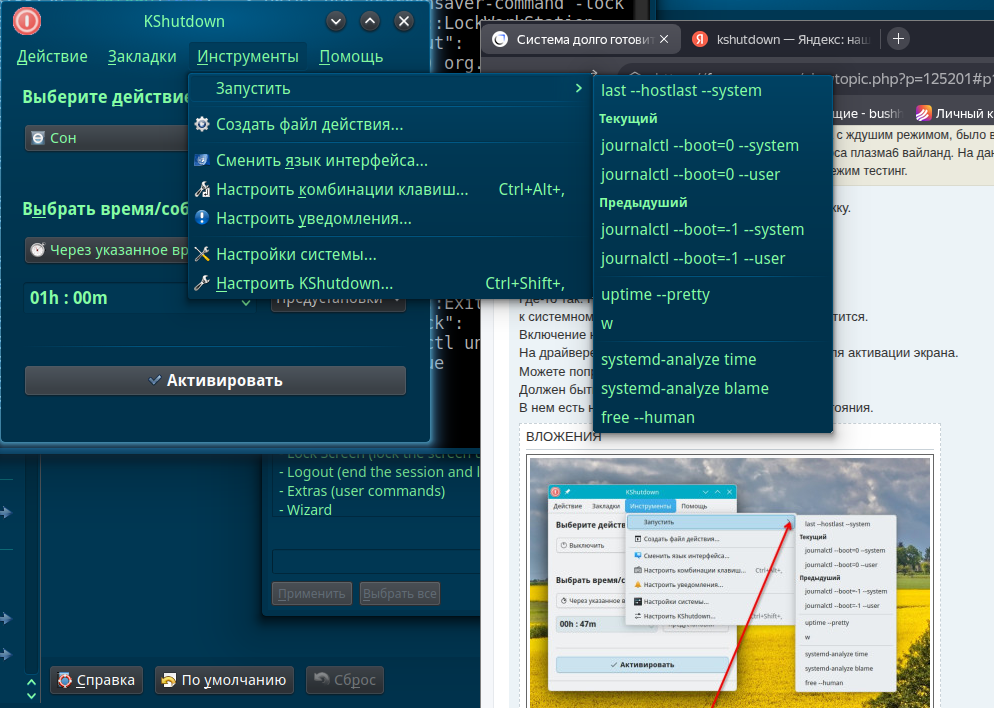The width and height of the screenshot is (994, 708).
Task: Choose Настройки системы… entry
Action: [x=390, y=254]
